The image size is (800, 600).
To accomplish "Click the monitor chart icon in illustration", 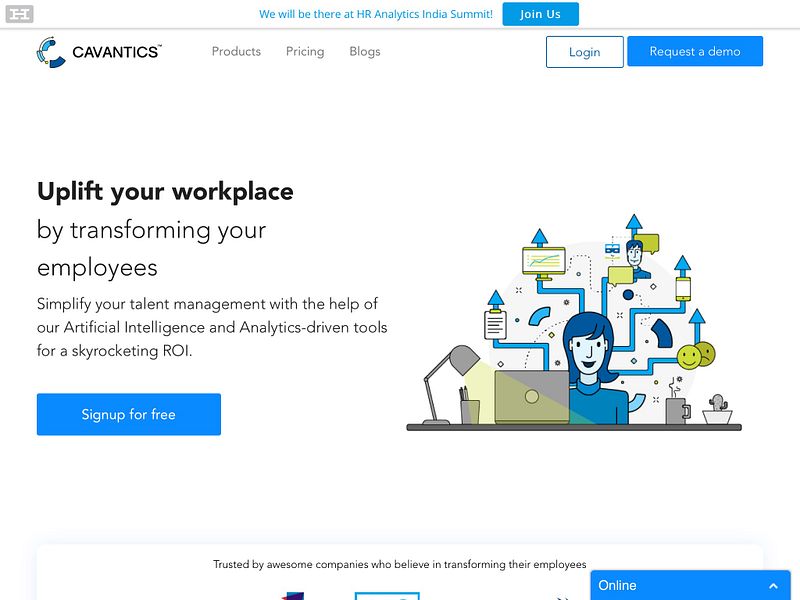I will click(544, 263).
